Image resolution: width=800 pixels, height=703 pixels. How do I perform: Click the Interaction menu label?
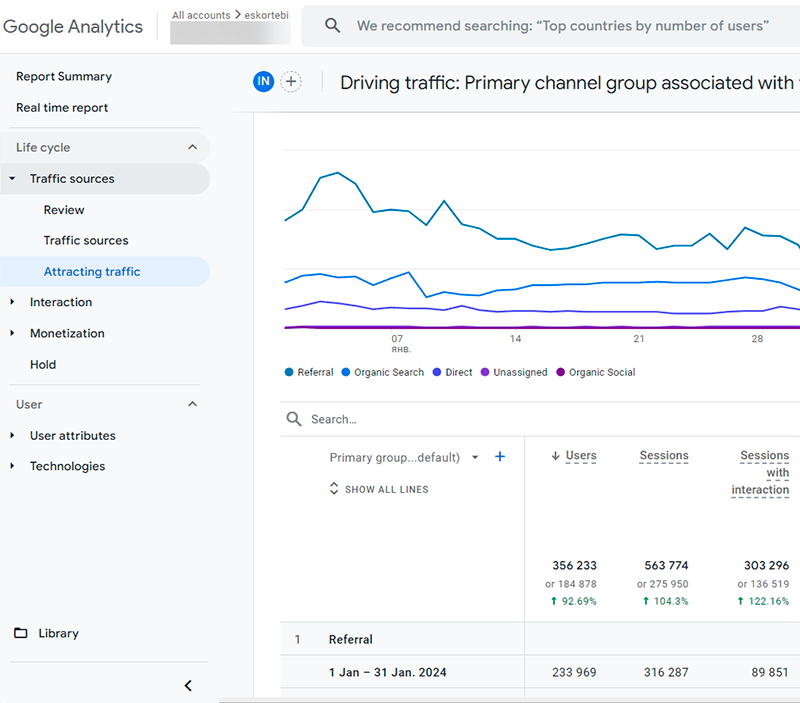click(61, 302)
